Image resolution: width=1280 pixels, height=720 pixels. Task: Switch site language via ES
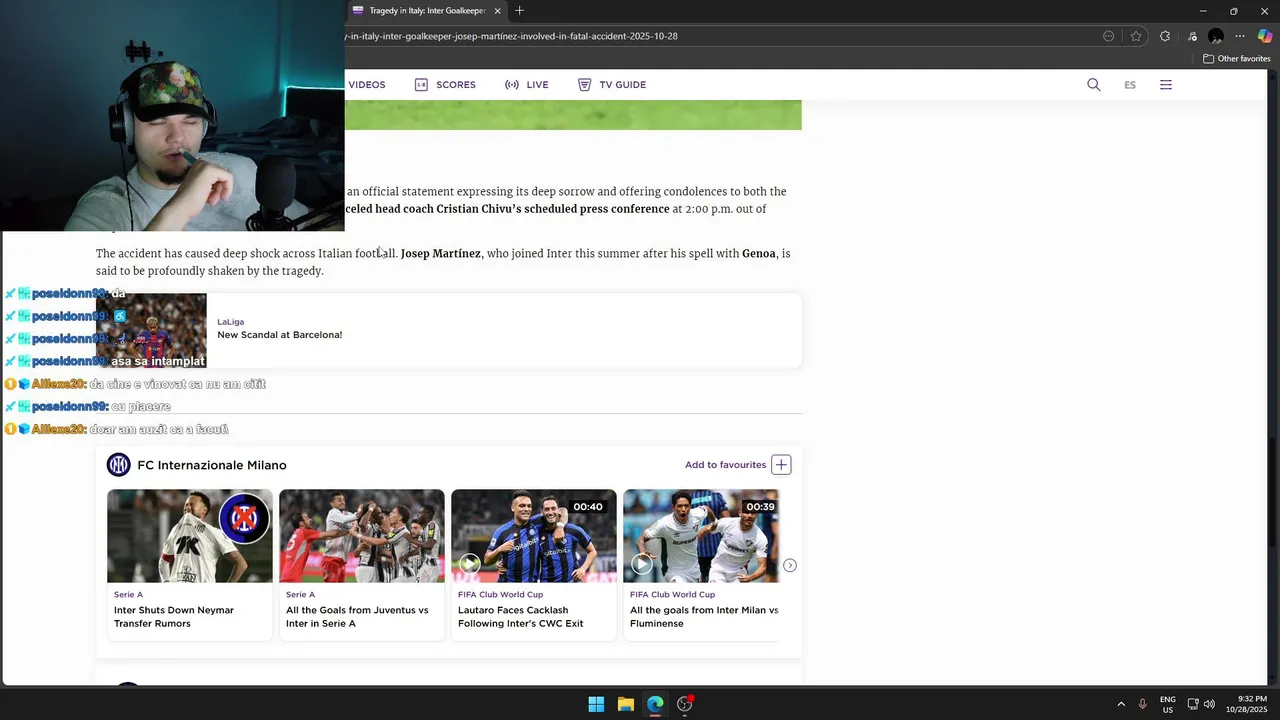tap(1130, 85)
